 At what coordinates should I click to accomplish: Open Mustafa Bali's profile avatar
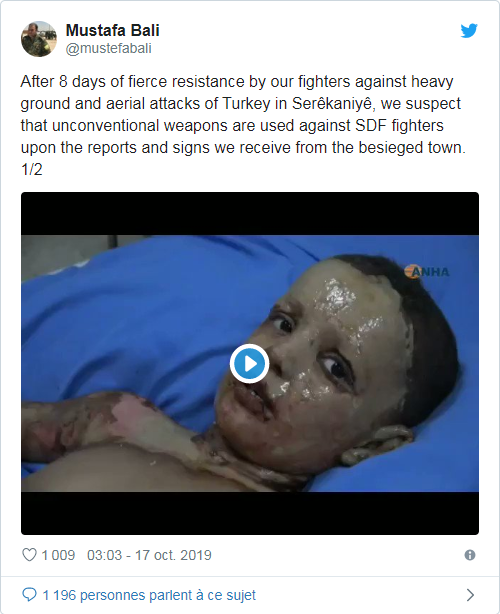click(39, 39)
